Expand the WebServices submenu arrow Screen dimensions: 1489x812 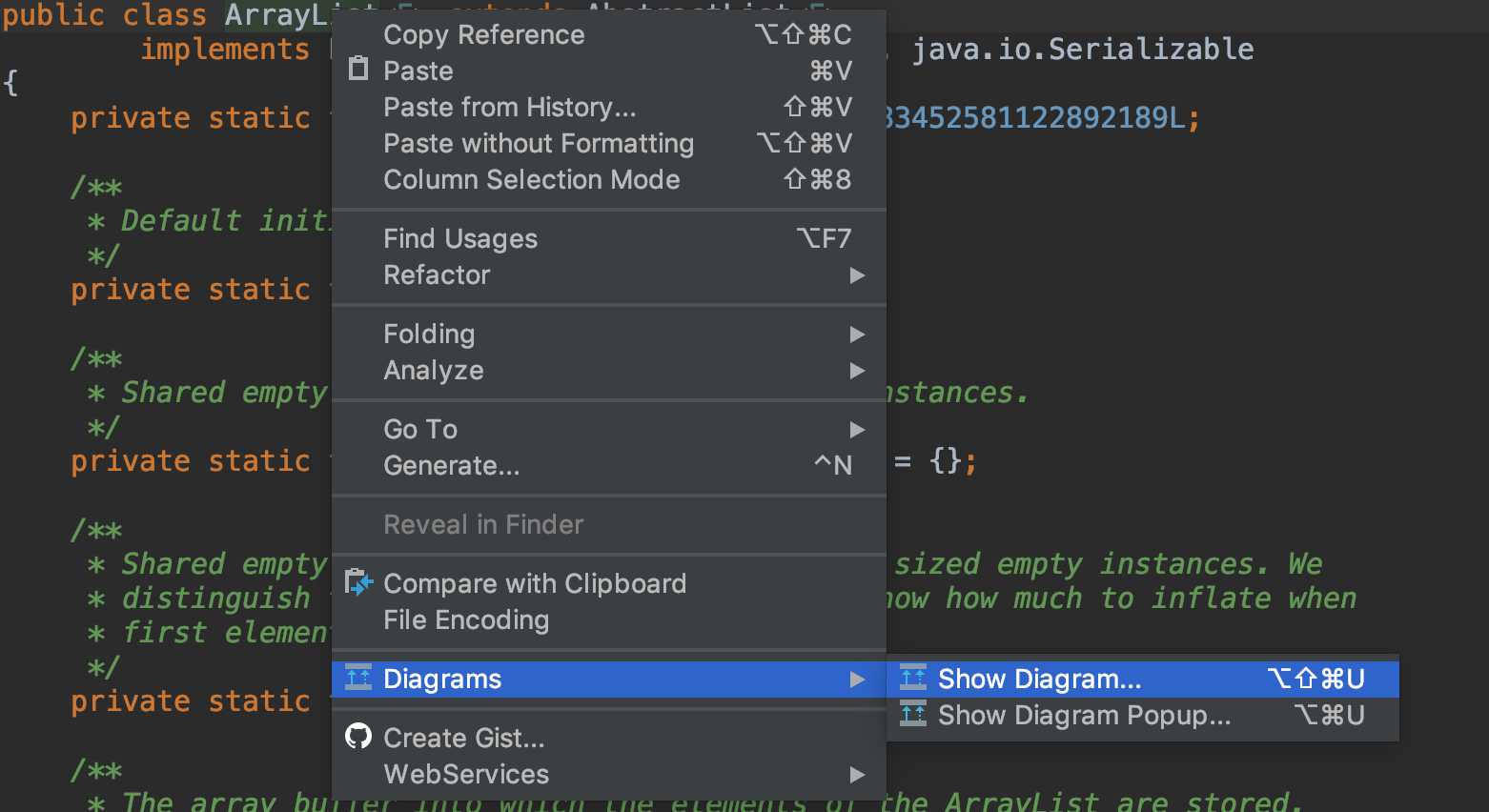[857, 775]
